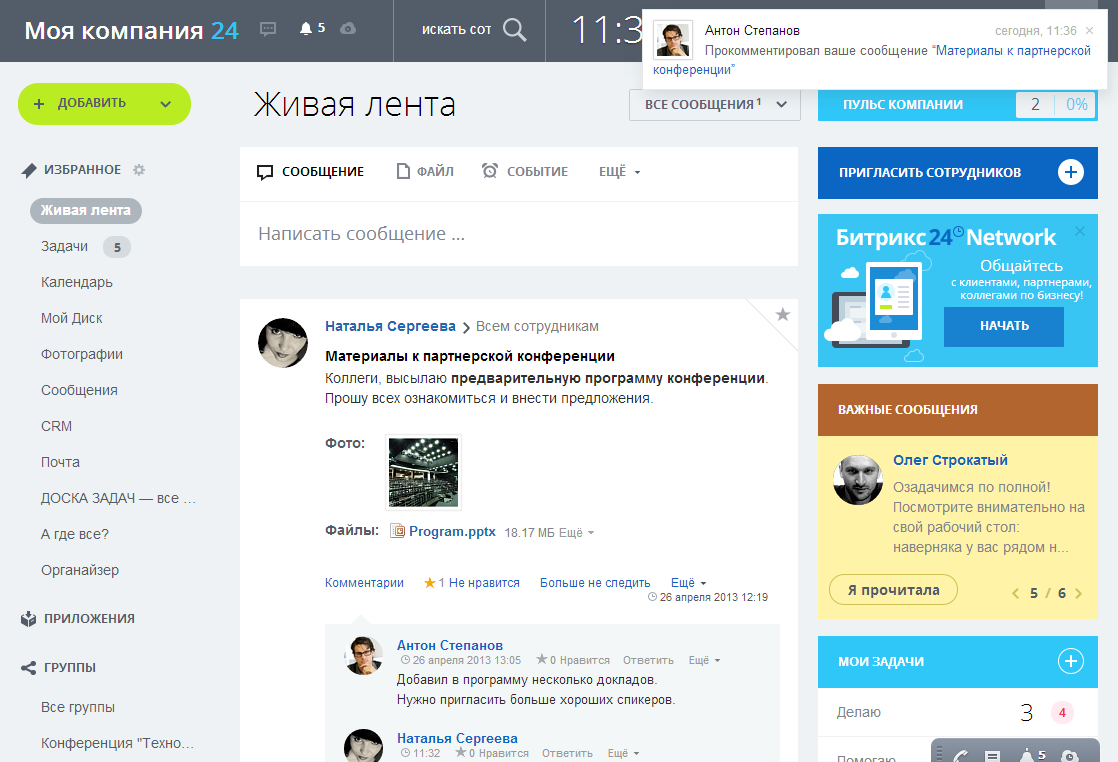Click the Избранное pin icon
The image size is (1118, 762).
[29, 170]
